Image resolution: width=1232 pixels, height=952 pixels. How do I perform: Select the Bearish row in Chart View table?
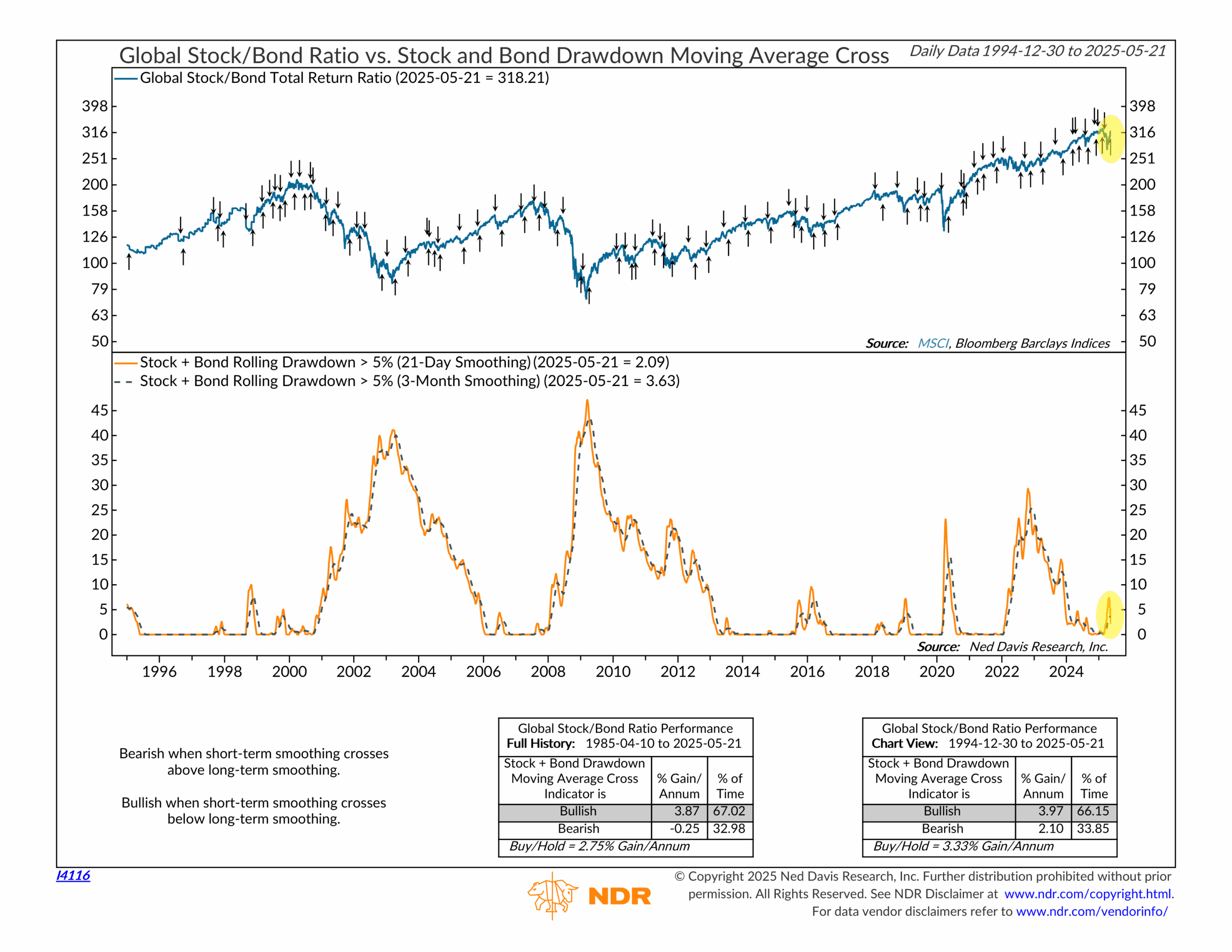coord(942,828)
